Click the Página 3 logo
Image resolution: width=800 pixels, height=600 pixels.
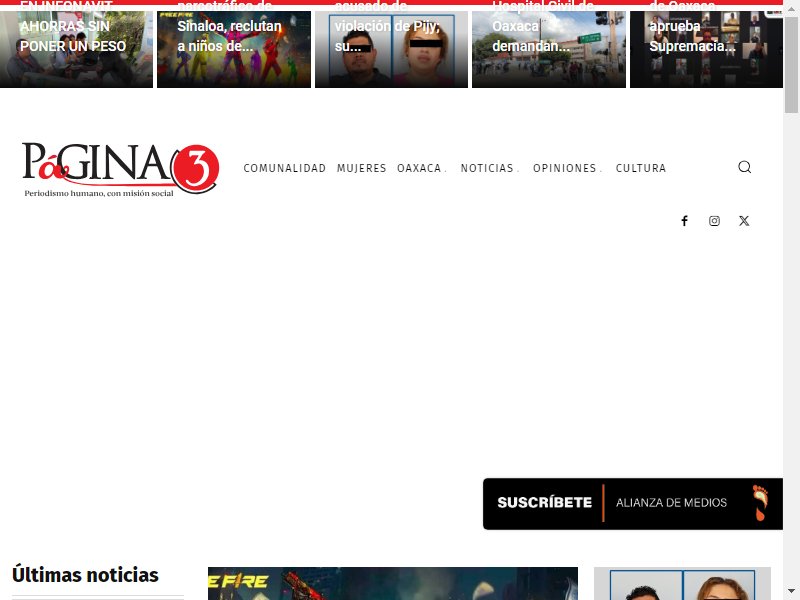tap(121, 169)
